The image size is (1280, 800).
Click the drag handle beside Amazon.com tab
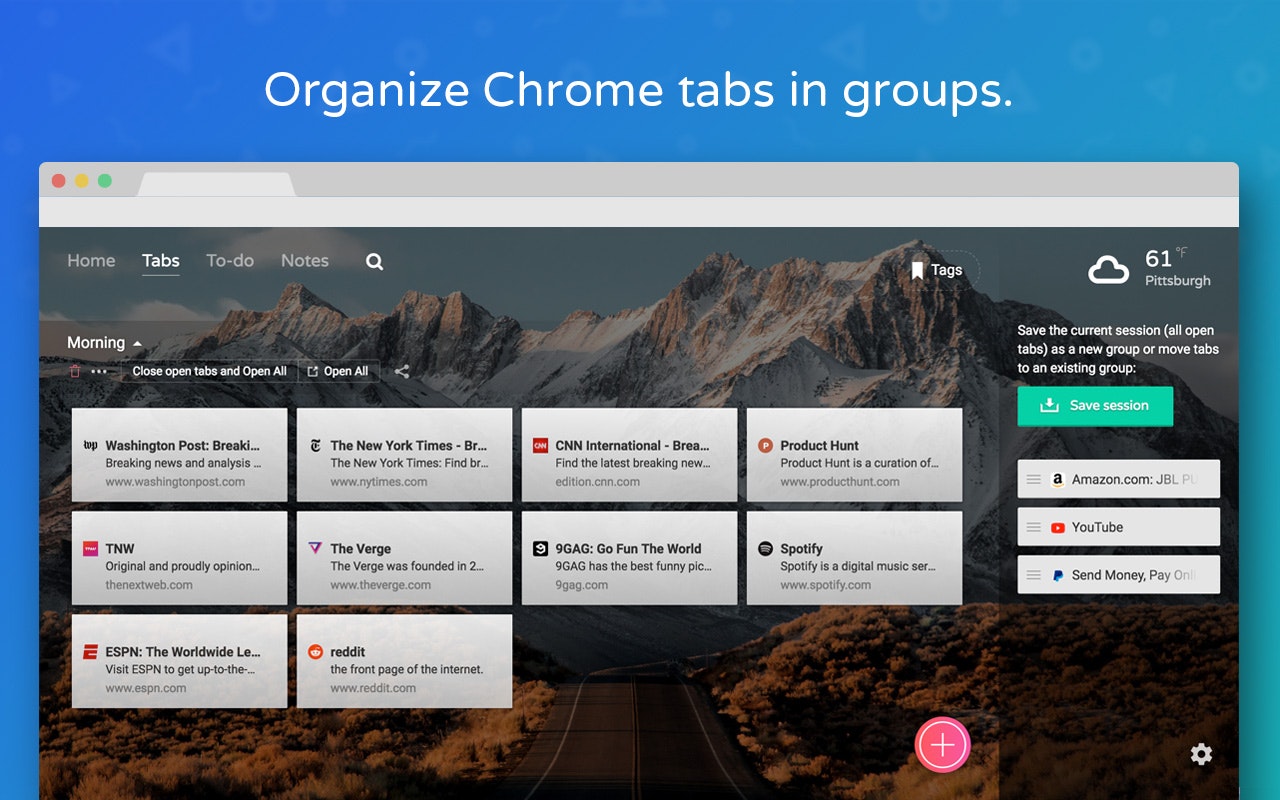[x=1034, y=479]
